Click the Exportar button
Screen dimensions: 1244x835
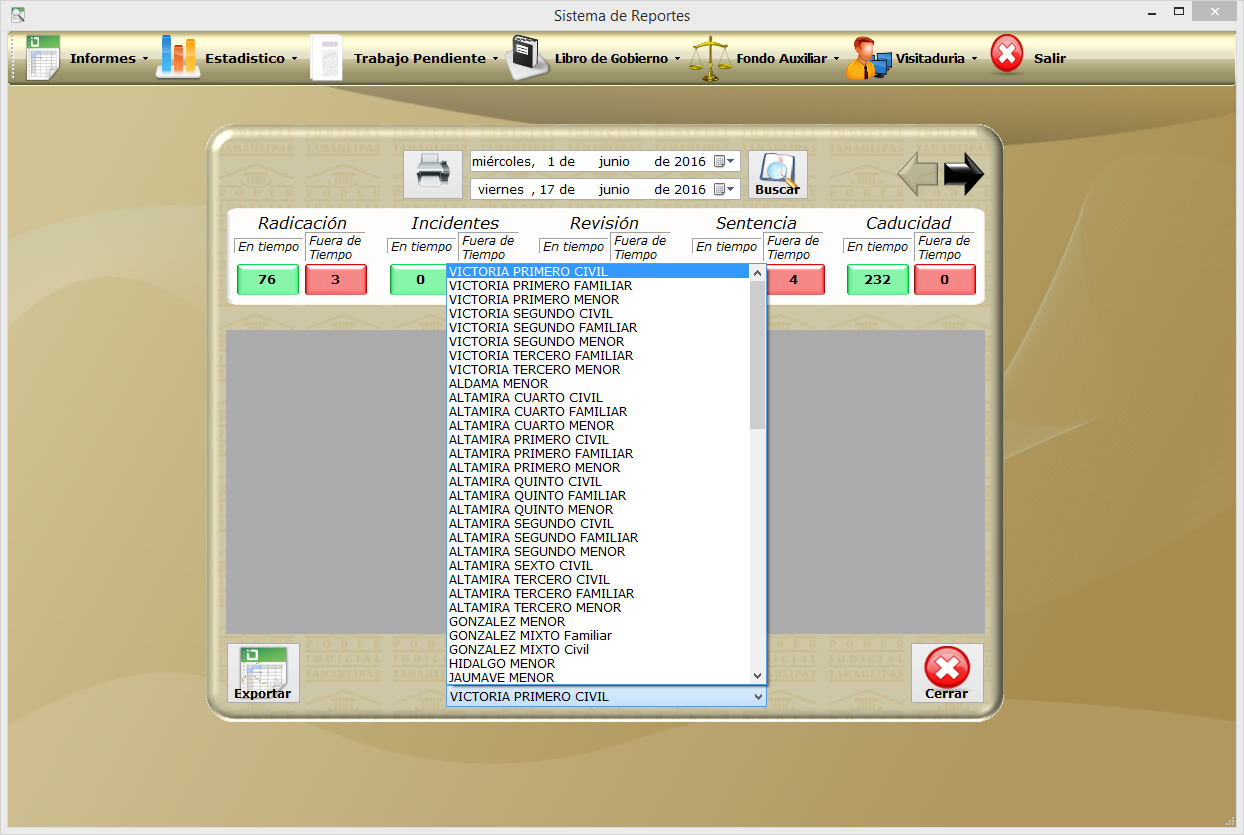(x=263, y=673)
